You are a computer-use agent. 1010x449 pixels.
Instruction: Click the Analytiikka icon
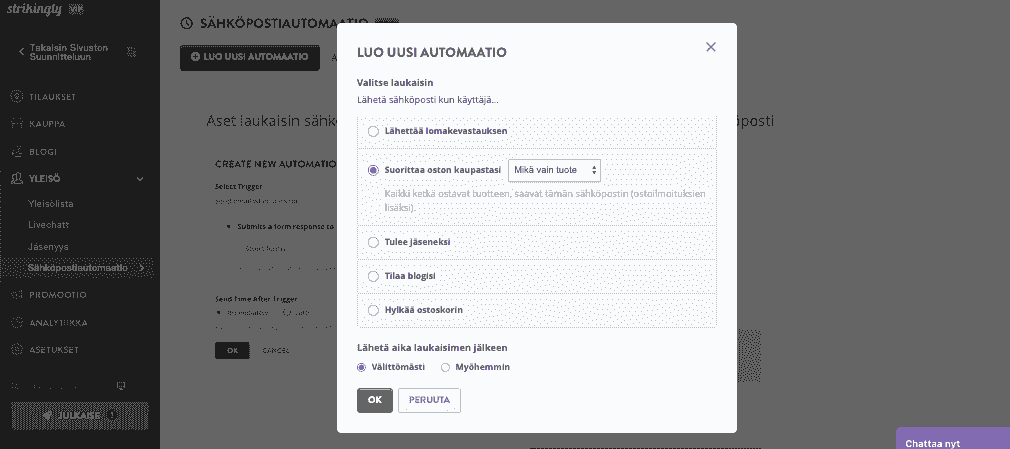click(x=17, y=323)
